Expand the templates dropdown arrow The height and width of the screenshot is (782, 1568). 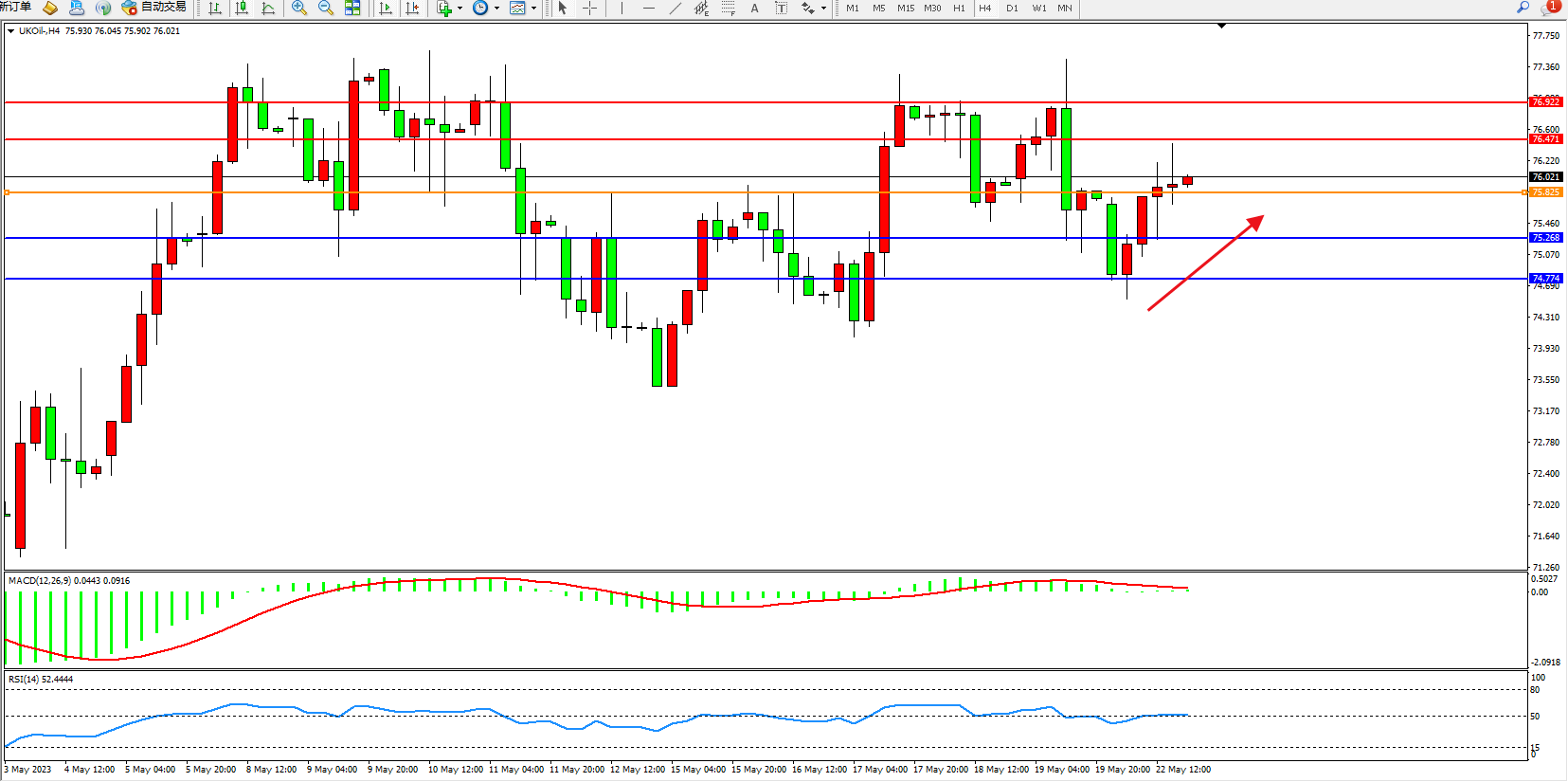point(533,8)
